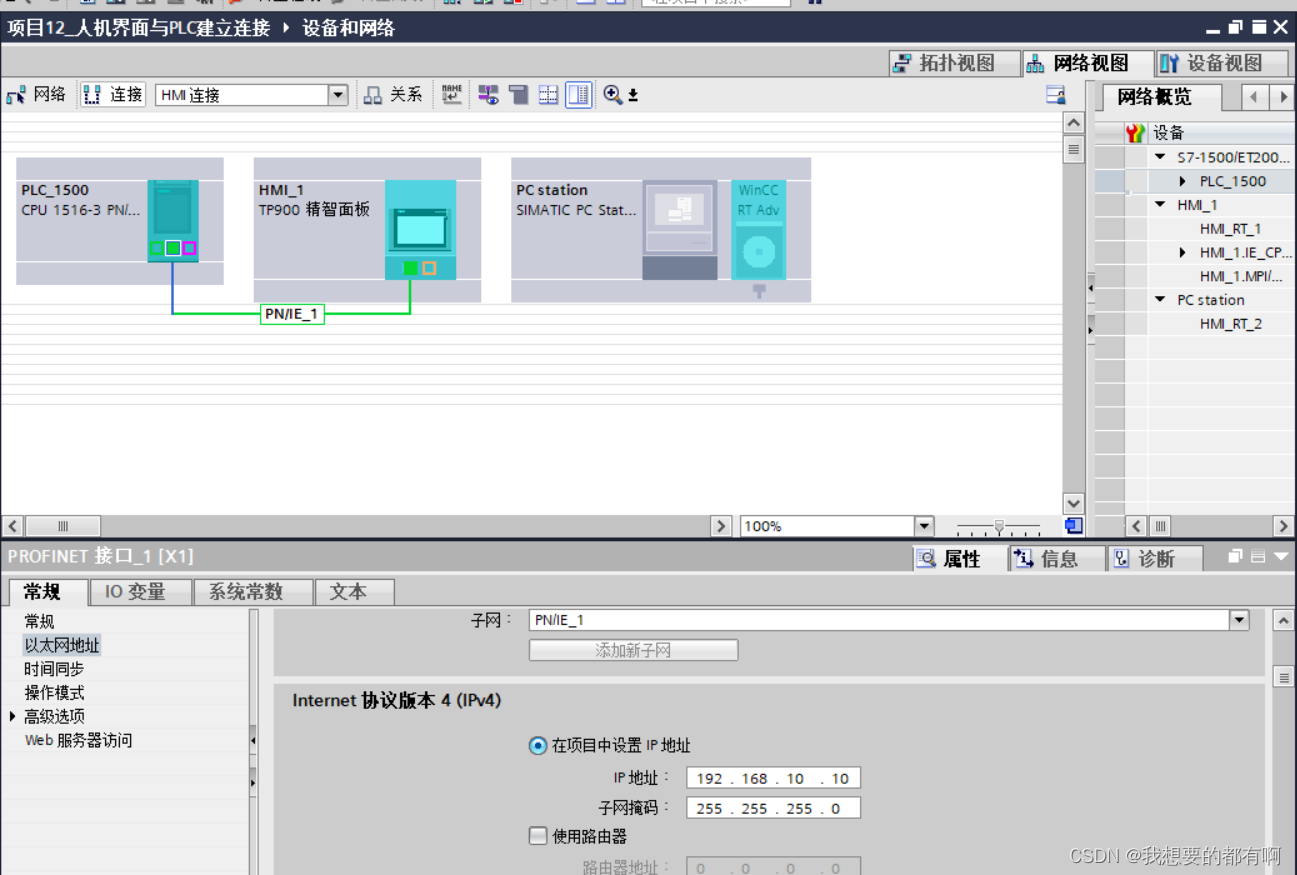Click the 子网掩码 255.255.255.0 field

coord(773,808)
